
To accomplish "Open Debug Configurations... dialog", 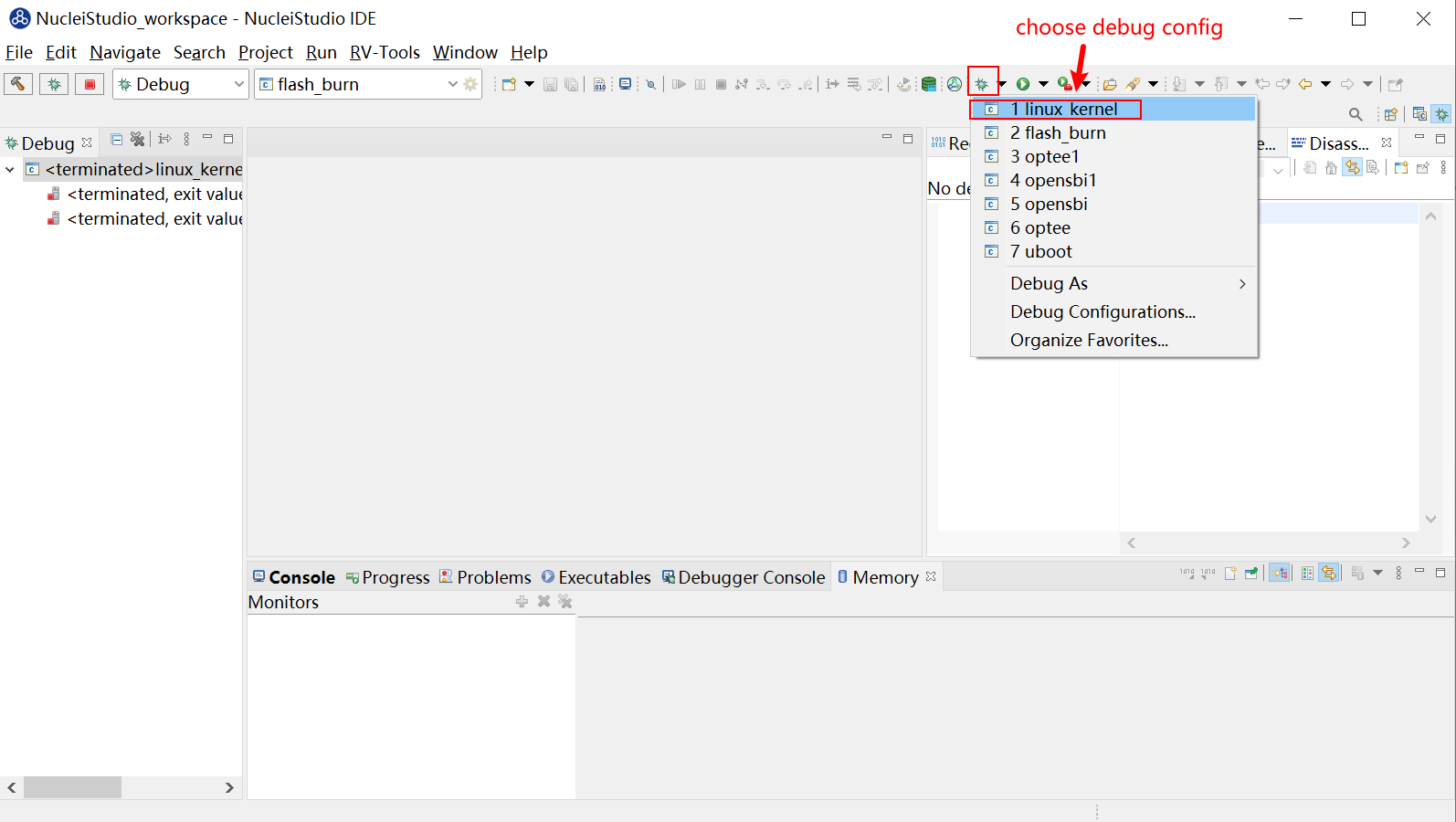I will pyautogui.click(x=1114, y=311).
